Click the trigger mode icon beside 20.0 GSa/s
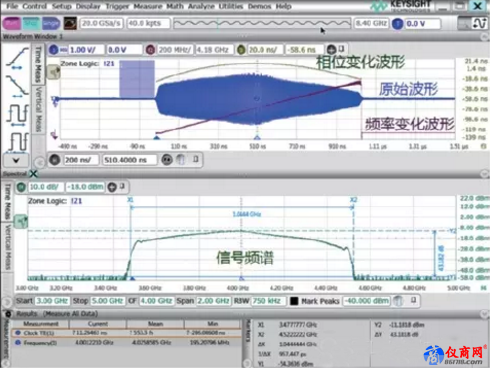This screenshot has height=368, width=490. 70,23
